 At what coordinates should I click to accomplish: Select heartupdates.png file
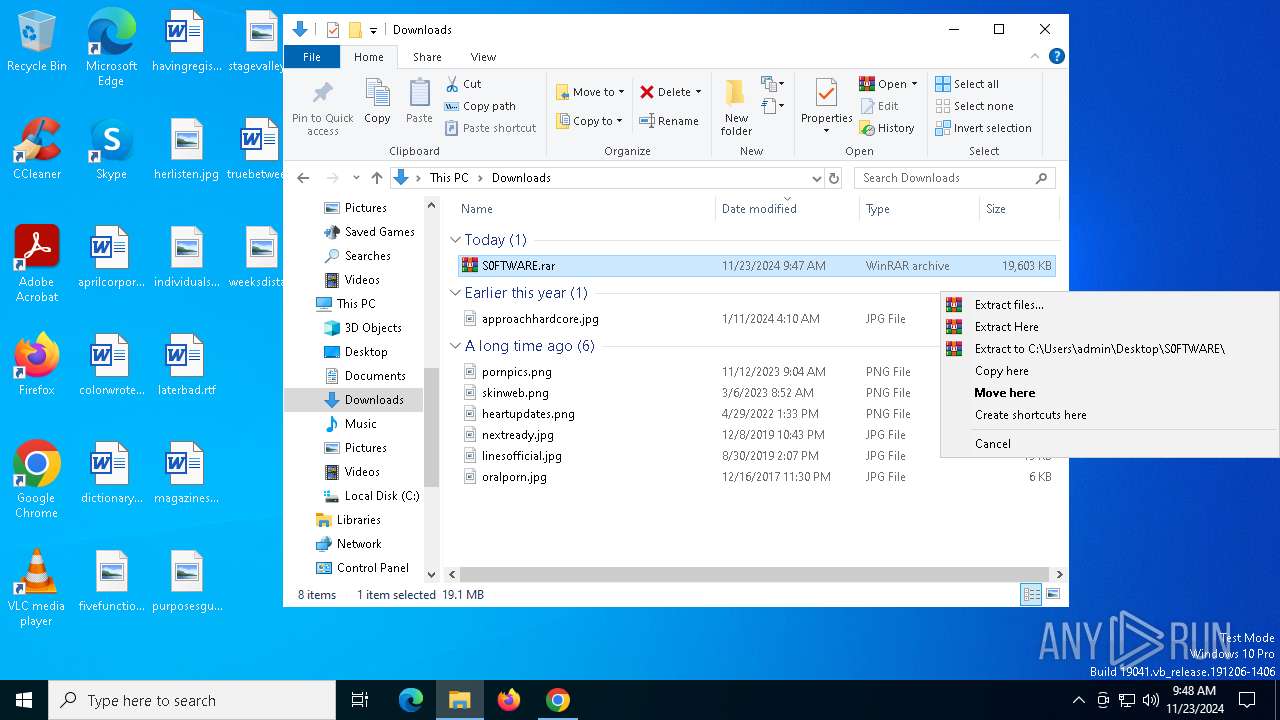point(528,414)
